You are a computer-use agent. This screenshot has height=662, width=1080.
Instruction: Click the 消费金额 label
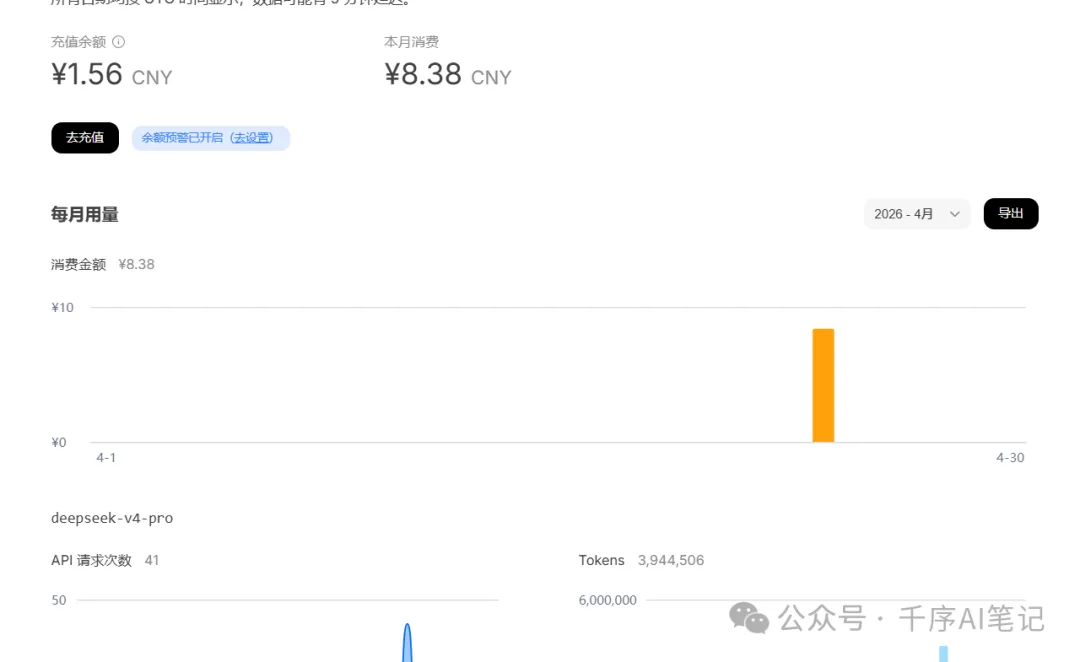pos(79,265)
